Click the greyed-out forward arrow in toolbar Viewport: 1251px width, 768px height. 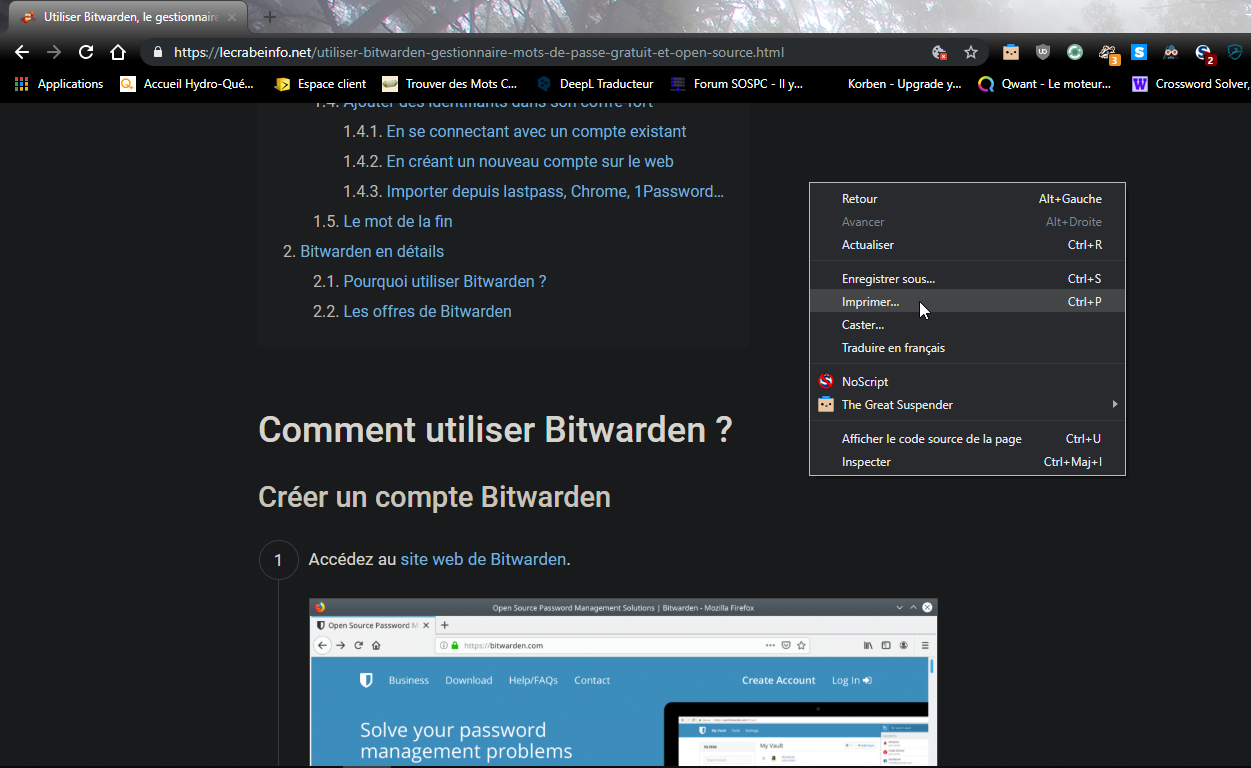pos(54,52)
